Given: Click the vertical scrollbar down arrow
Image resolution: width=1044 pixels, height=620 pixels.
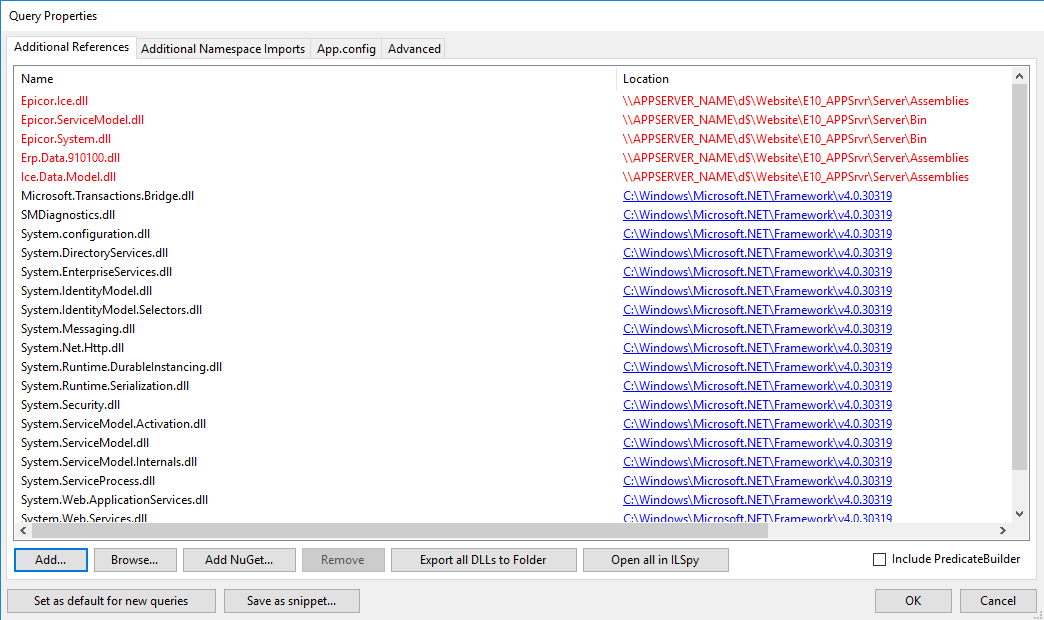Looking at the screenshot, I should 1019,513.
